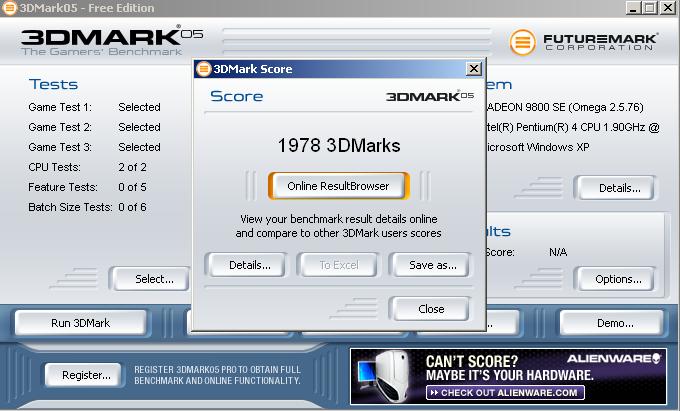
Task: Click 'Game Test 2:' label
Action: 60,127
